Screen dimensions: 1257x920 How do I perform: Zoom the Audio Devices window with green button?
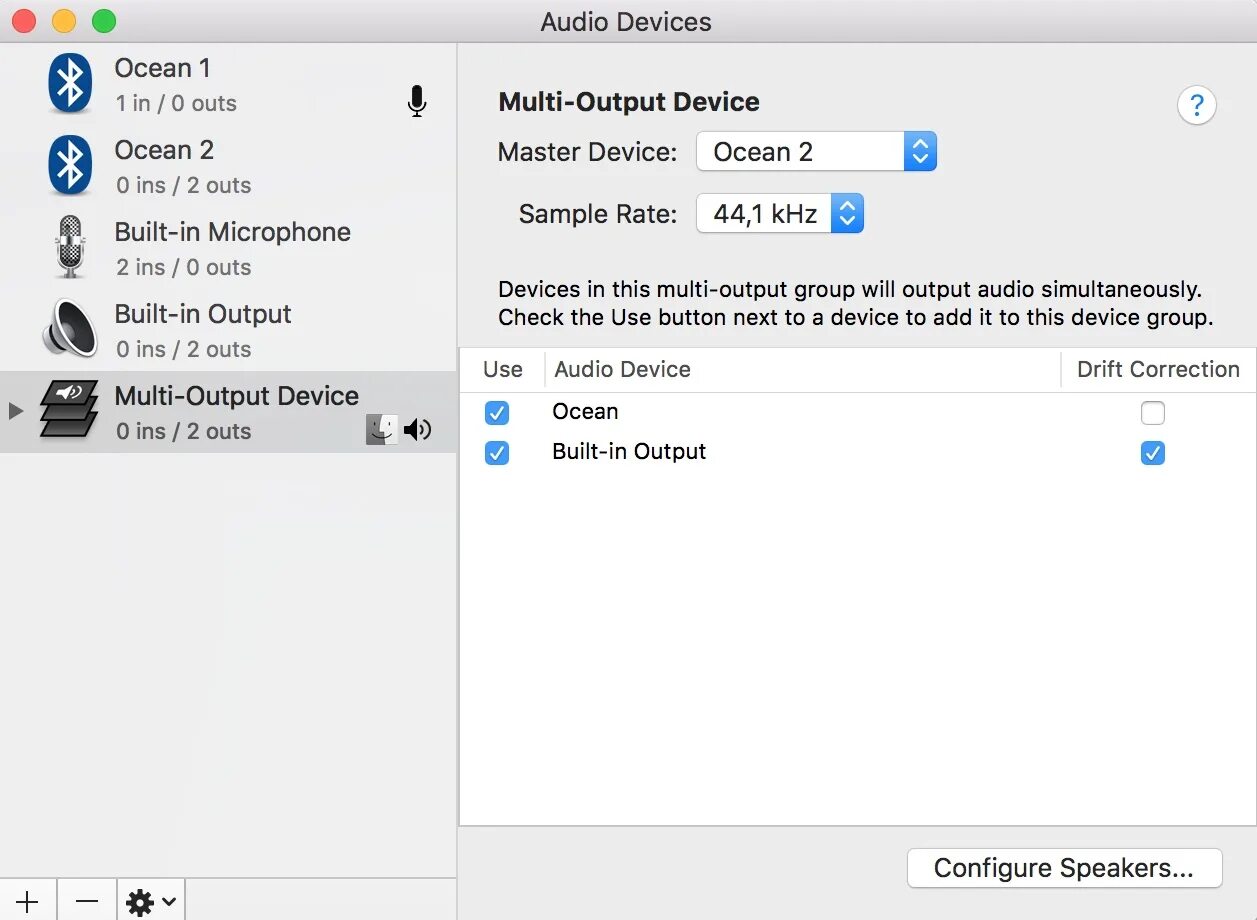[x=104, y=21]
